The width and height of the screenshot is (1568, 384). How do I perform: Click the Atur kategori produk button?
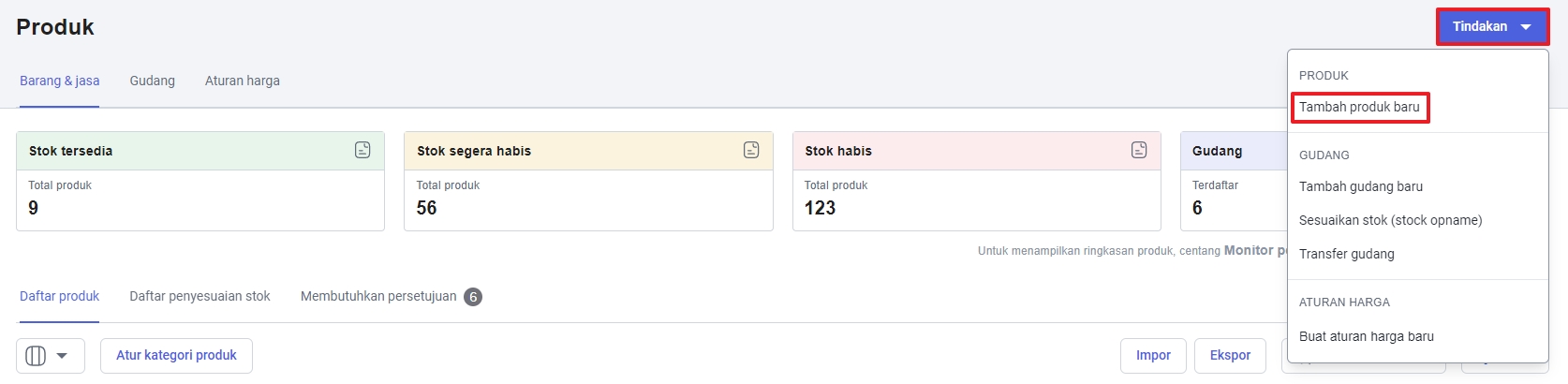pyautogui.click(x=176, y=356)
